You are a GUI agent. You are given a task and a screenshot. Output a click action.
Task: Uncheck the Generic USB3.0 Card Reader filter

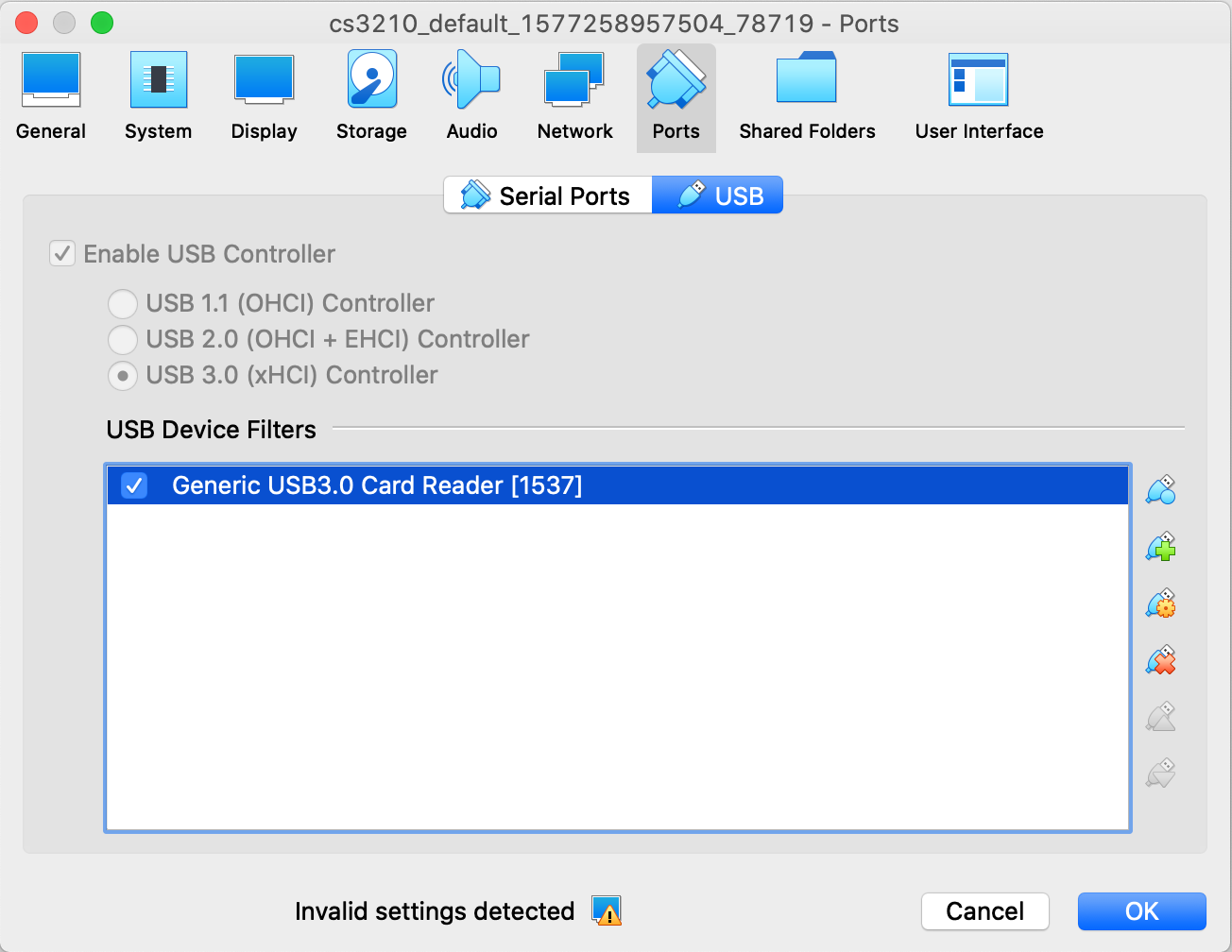click(134, 485)
